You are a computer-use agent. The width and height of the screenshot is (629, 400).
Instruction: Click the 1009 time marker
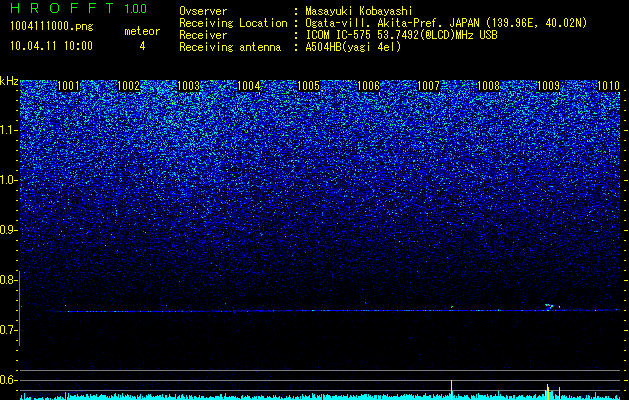(x=548, y=85)
